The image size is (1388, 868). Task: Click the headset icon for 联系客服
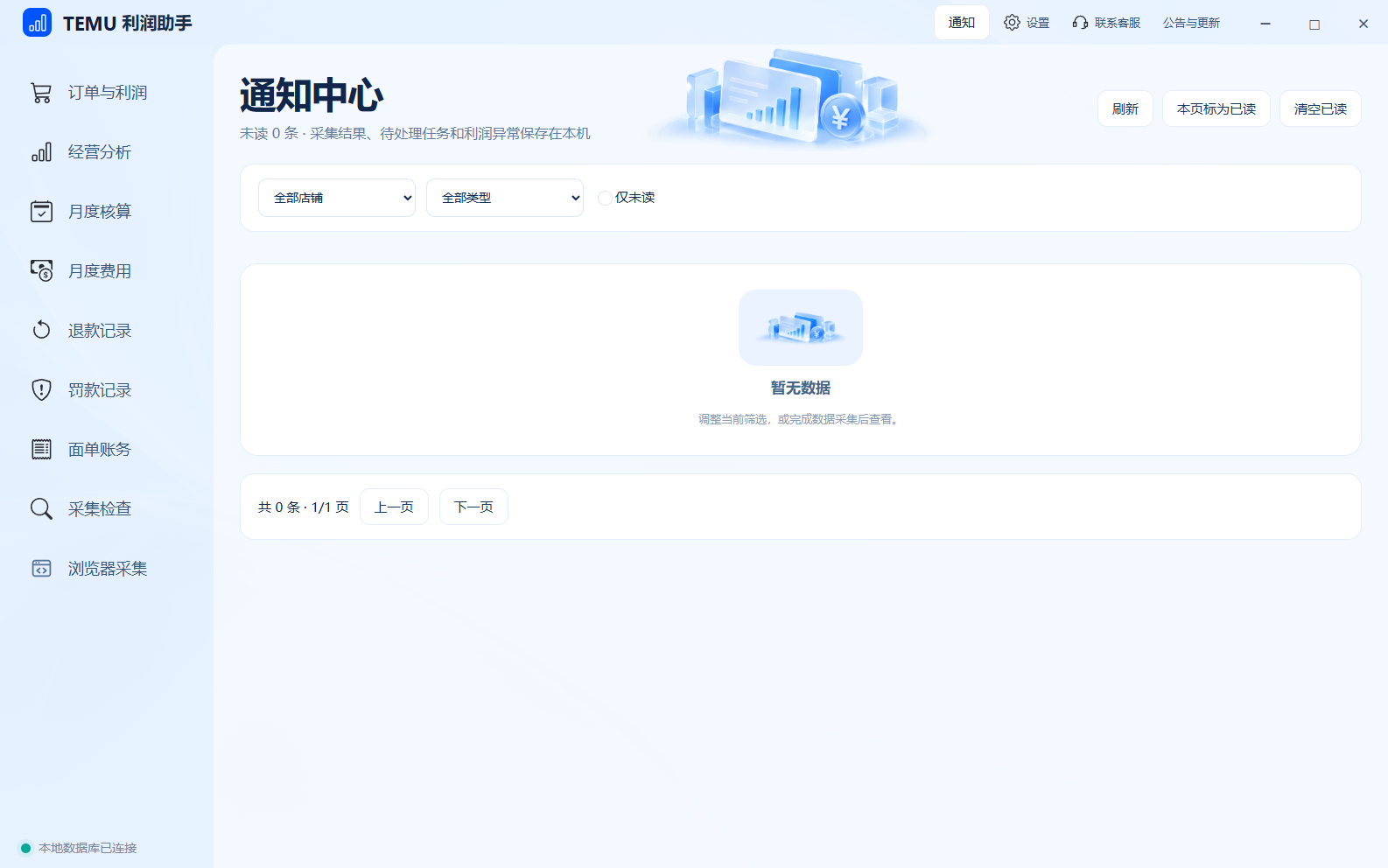1081,23
